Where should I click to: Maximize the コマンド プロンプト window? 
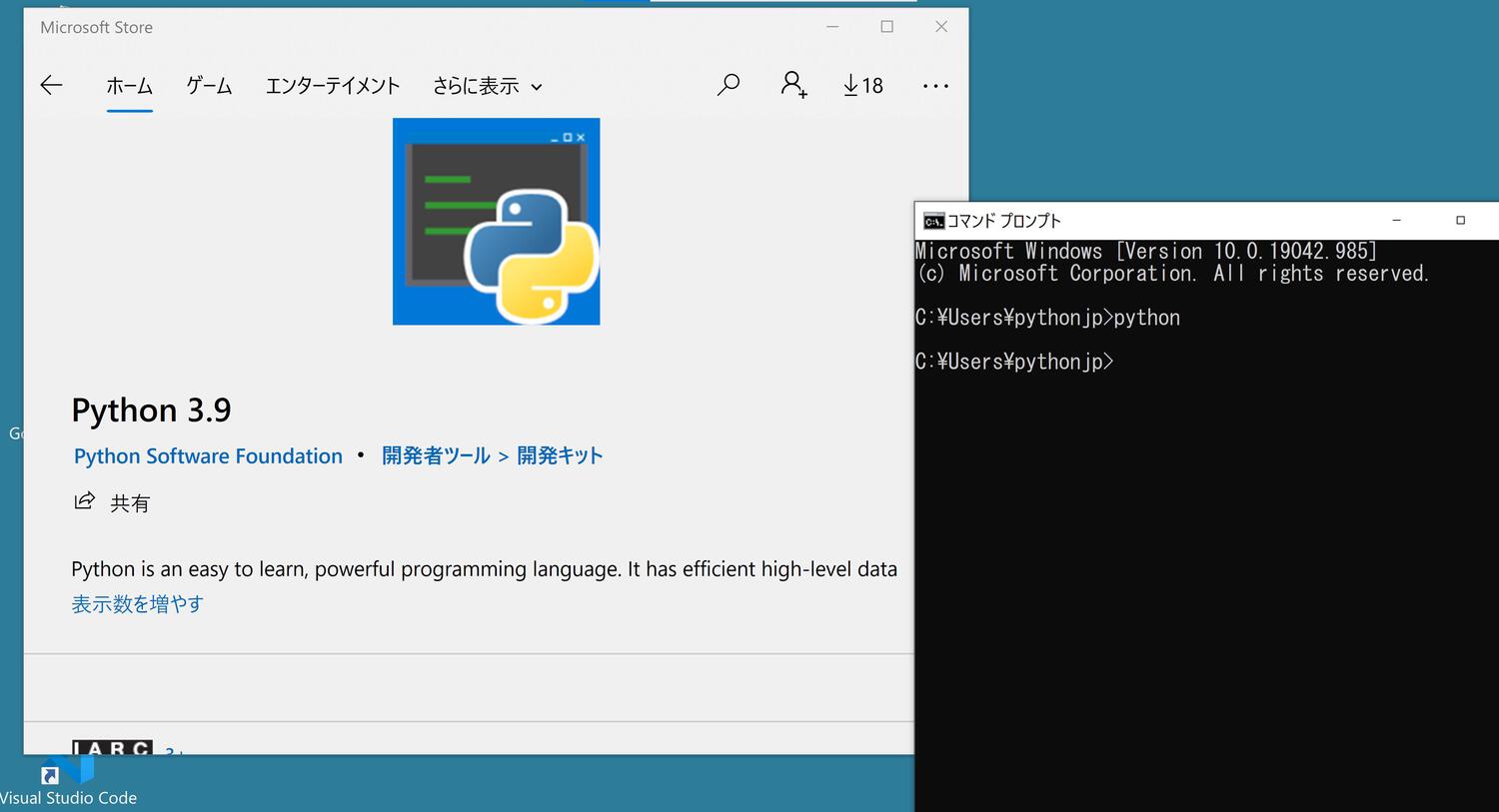click(1460, 221)
